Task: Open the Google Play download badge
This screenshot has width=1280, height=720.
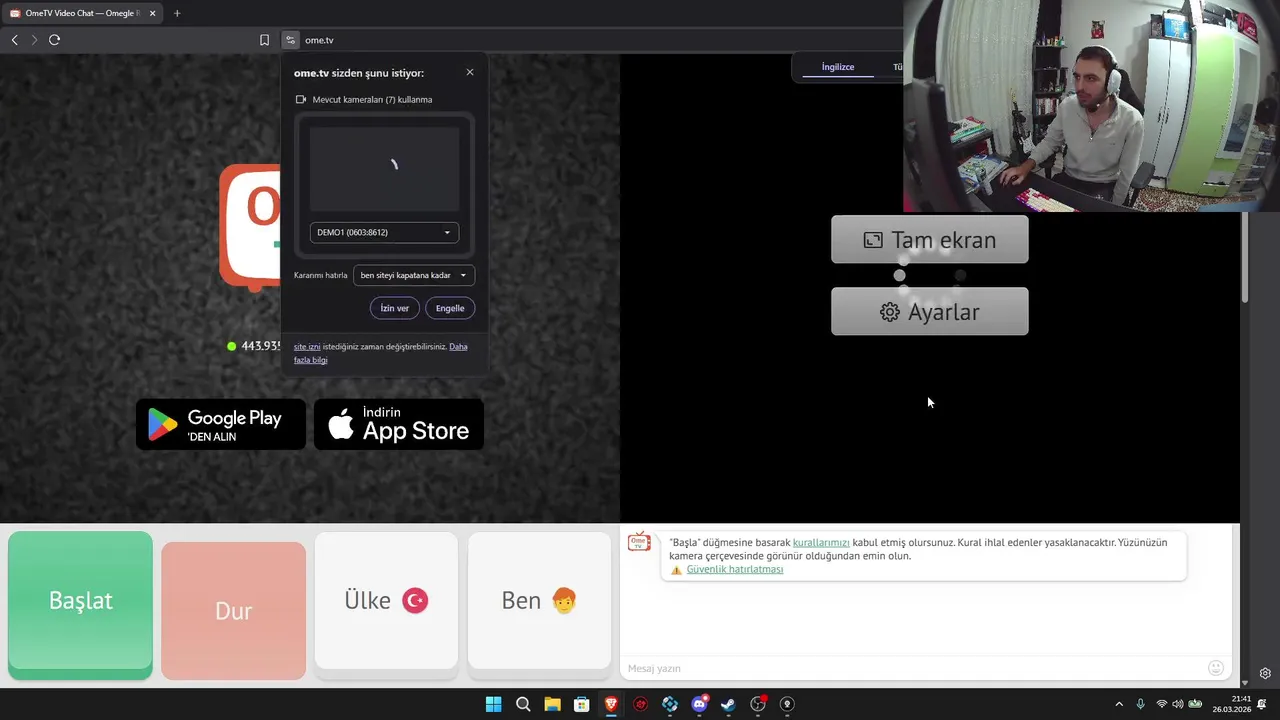Action: [221, 425]
